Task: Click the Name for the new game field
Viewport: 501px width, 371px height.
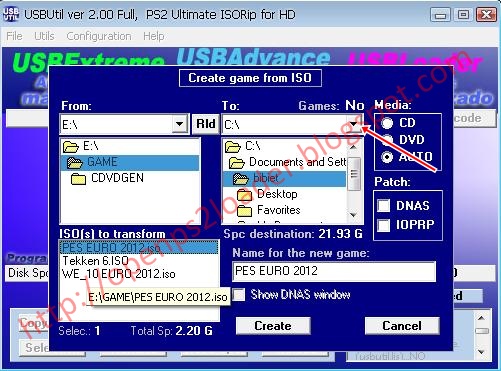Action: 334,271
